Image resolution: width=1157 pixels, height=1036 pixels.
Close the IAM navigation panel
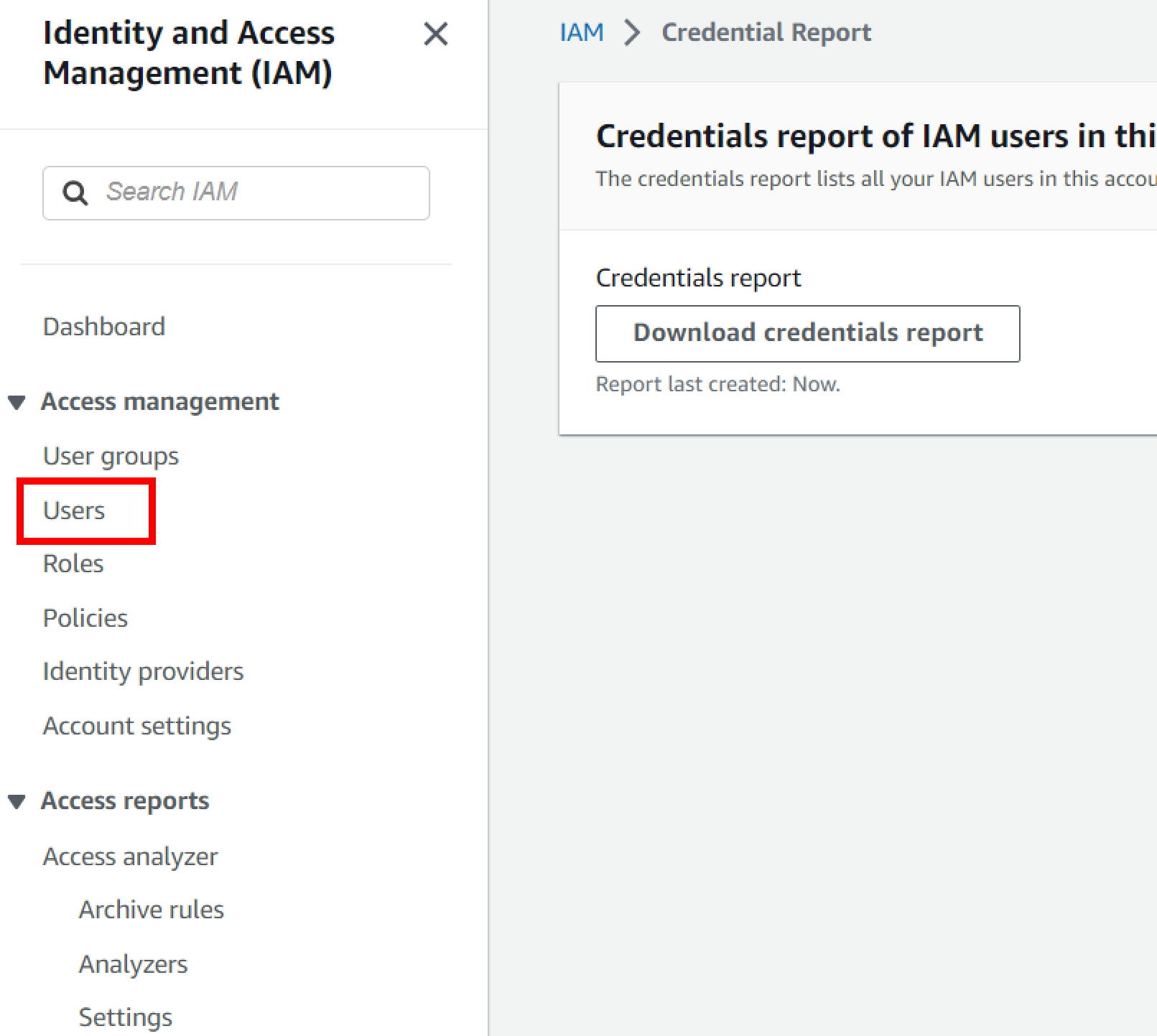tap(436, 34)
